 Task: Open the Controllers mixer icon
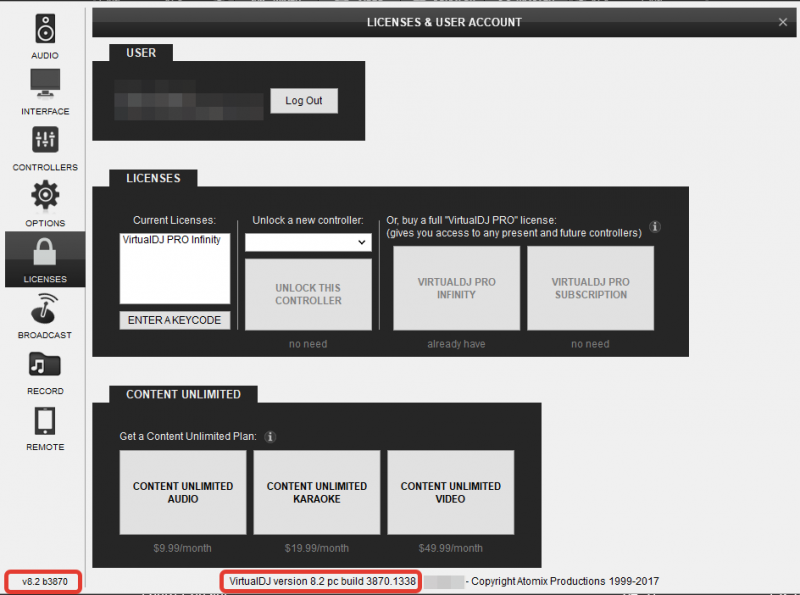tap(45, 139)
